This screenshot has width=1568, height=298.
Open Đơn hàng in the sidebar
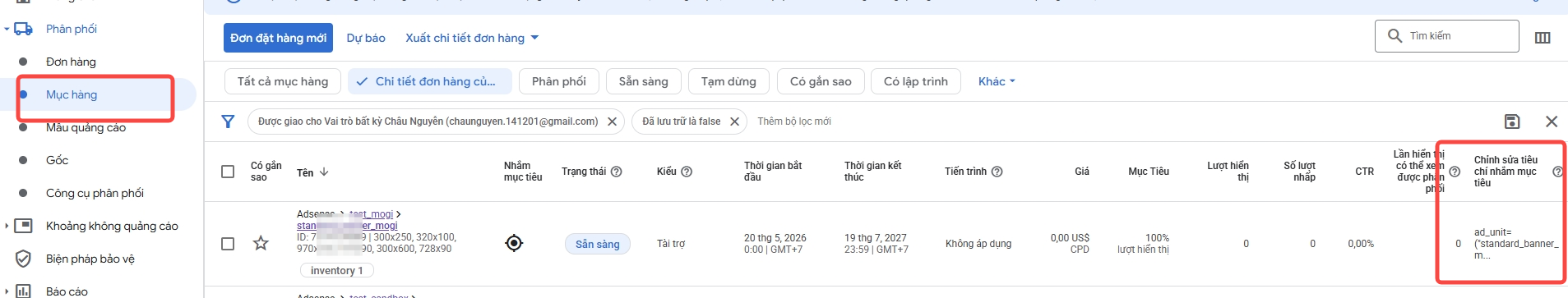pyautogui.click(x=71, y=62)
